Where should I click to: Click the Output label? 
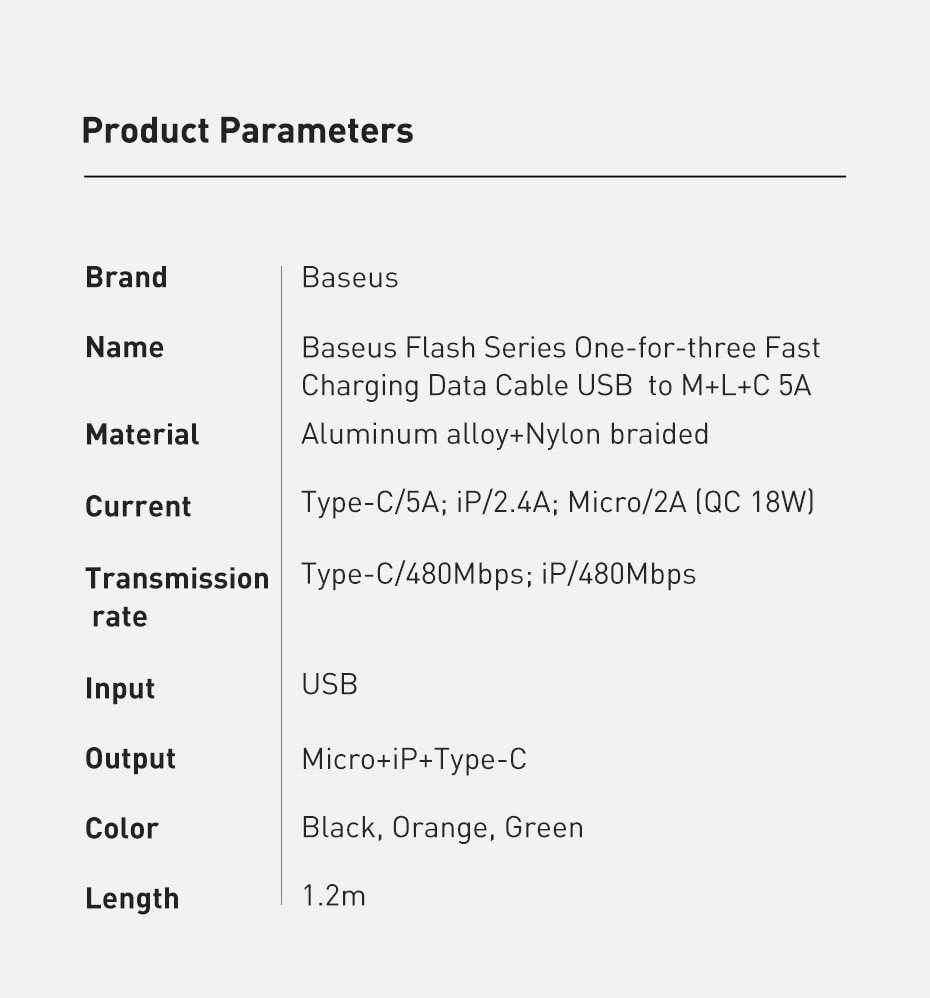coord(130,759)
